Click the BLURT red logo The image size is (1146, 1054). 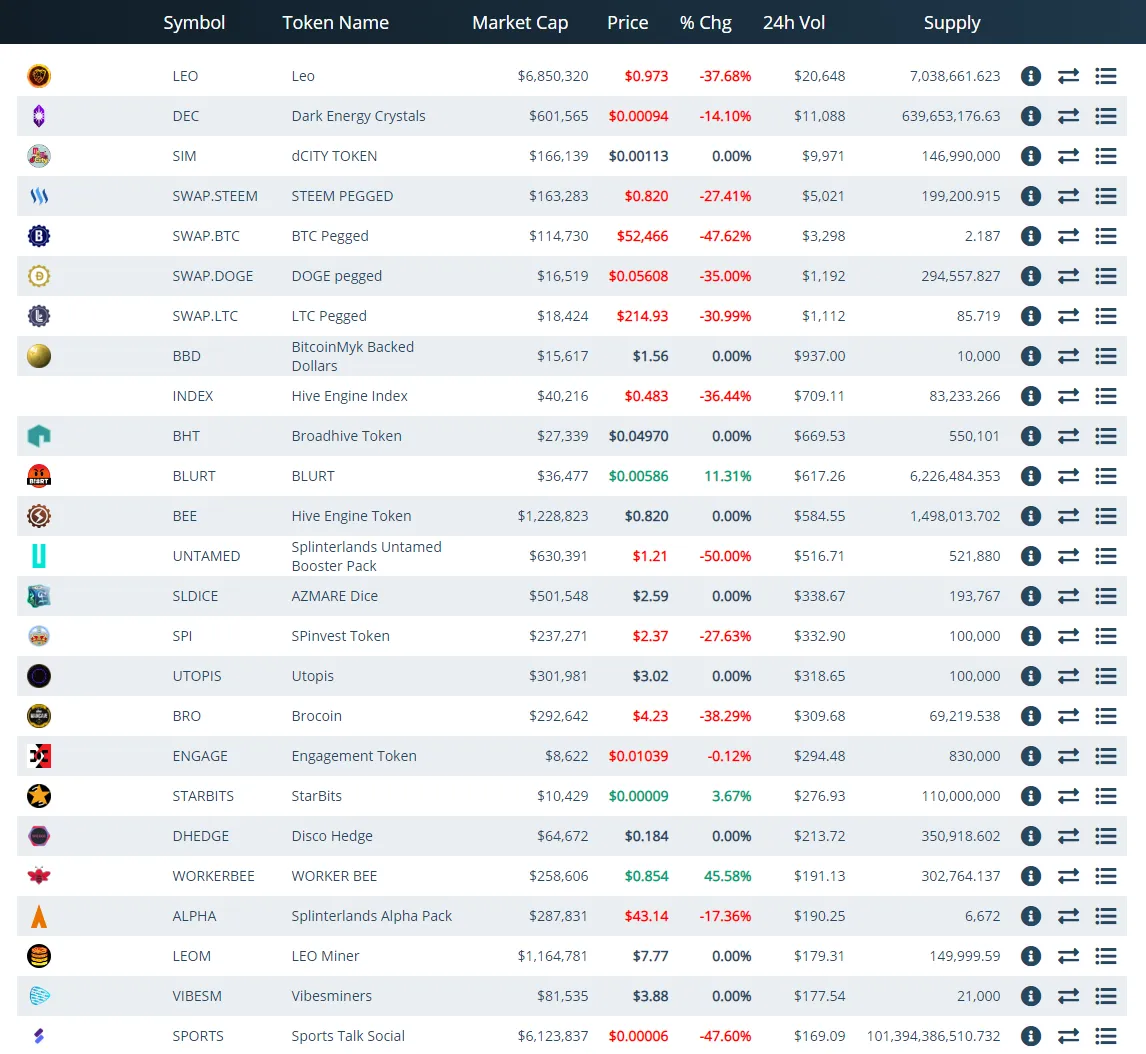tap(39, 476)
